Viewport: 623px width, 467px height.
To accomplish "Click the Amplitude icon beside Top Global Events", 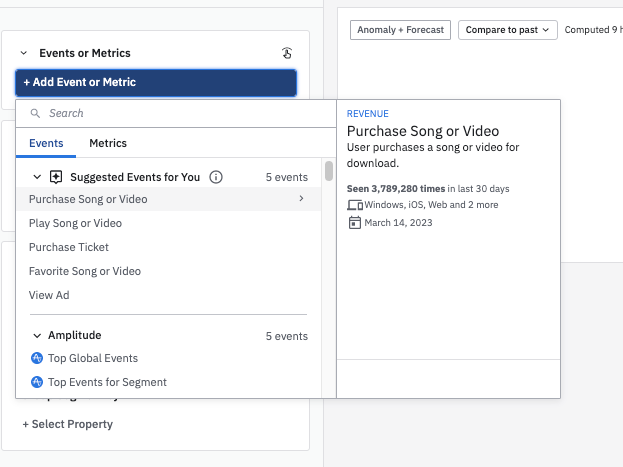I will (x=37, y=358).
